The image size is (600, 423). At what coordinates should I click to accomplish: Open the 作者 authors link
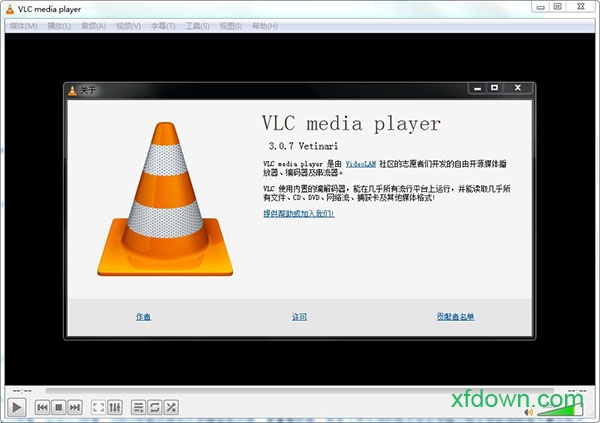pos(143,317)
